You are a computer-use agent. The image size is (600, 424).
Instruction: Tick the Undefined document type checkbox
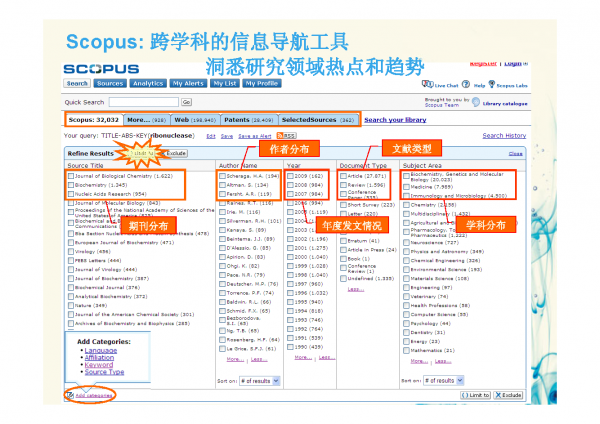pos(343,279)
